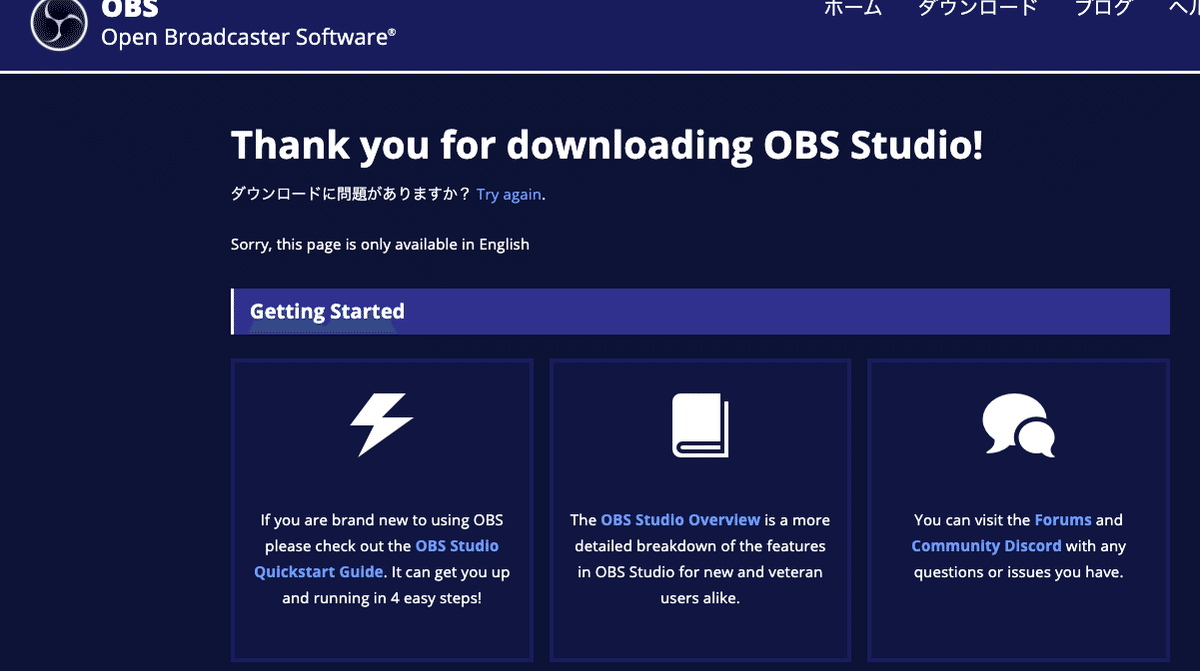Open the ホーム navigation item
1200x671 pixels.
tap(853, 8)
